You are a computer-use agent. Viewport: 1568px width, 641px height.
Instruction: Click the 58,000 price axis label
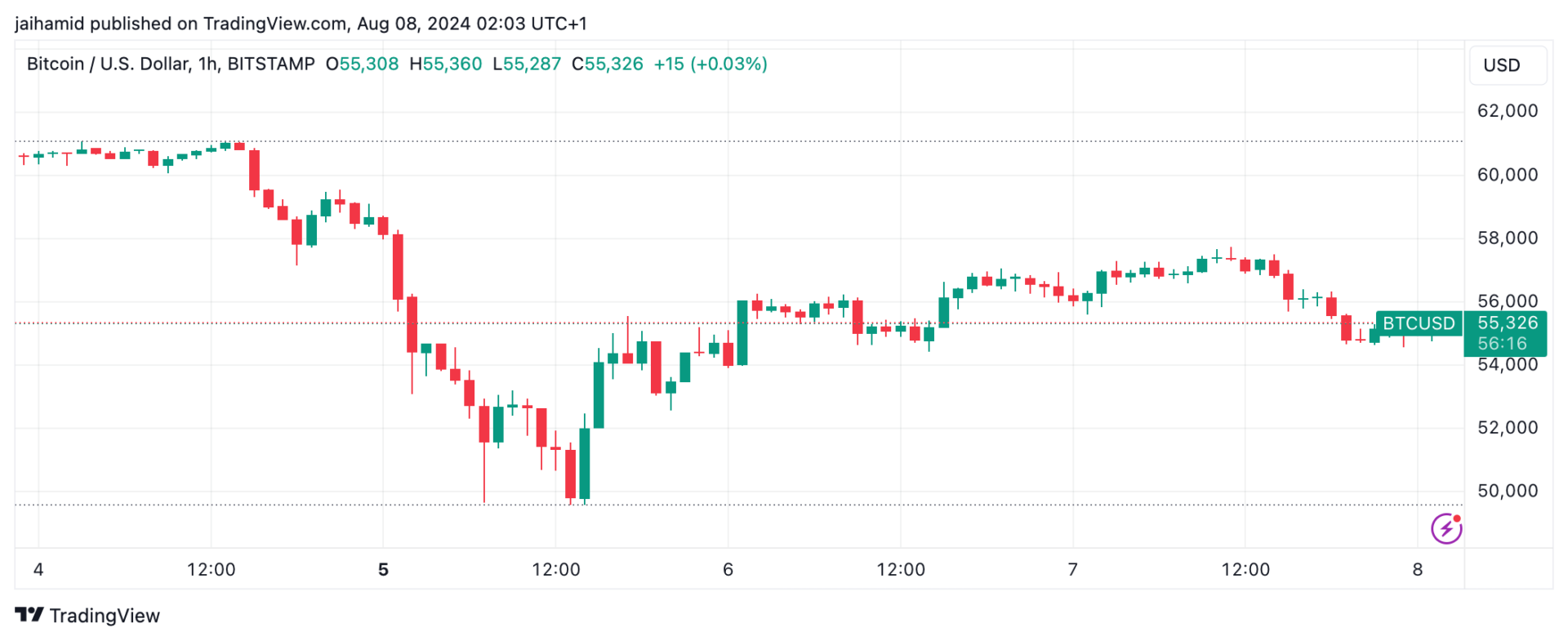click(1507, 238)
